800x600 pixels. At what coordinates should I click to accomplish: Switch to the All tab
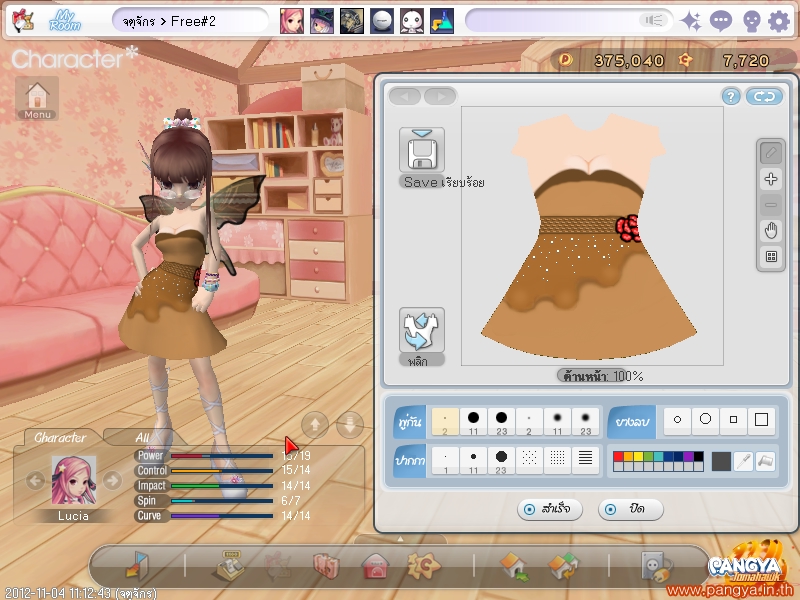click(x=142, y=438)
